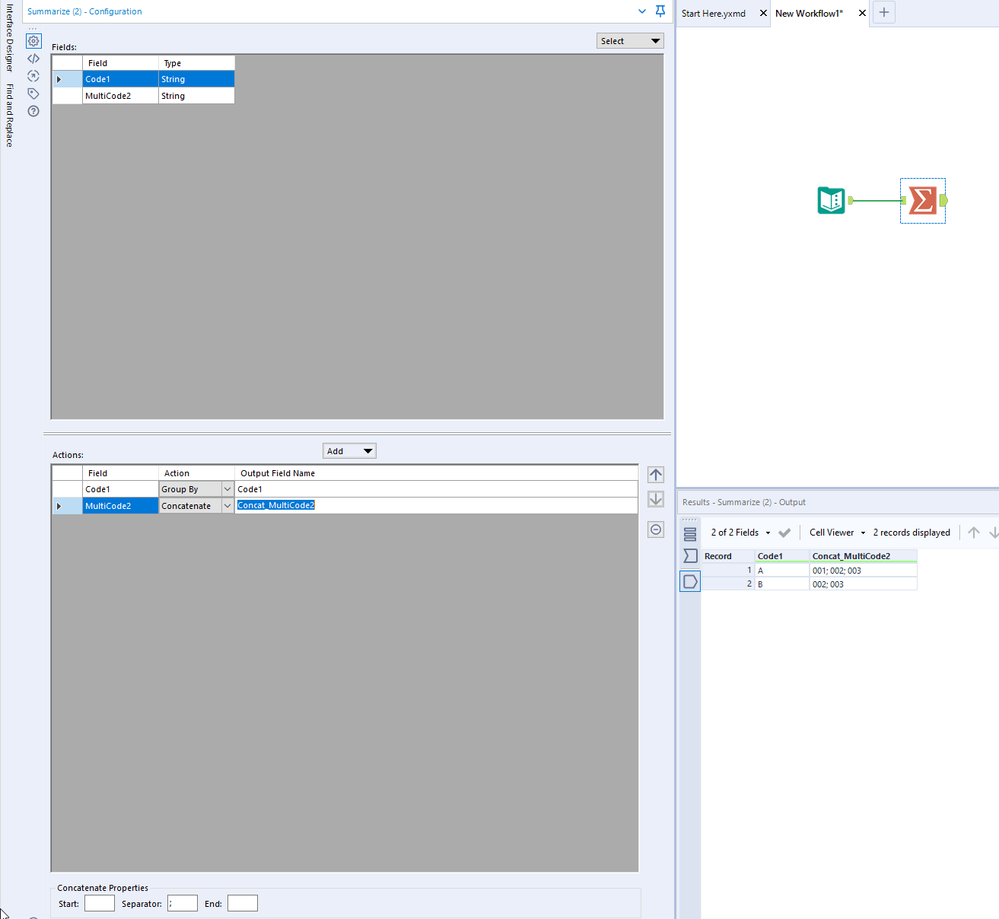Image resolution: width=999 pixels, height=919 pixels.
Task: Click Type column header in Fields grid
Action: (x=196, y=63)
